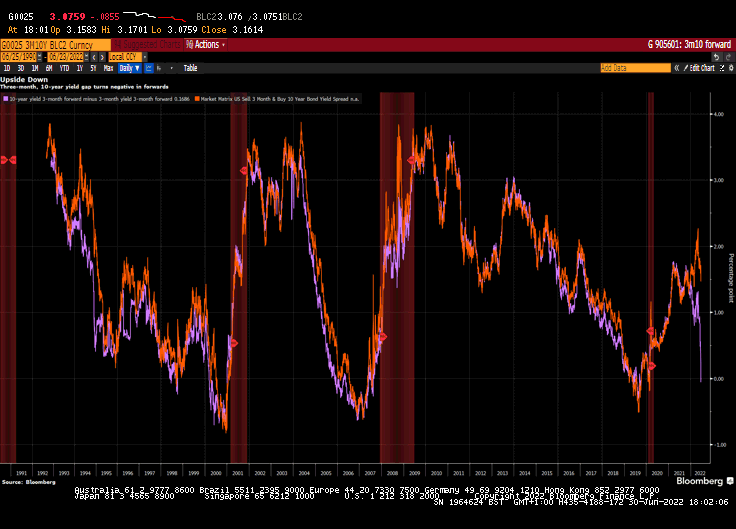This screenshot has height=529, width=736.
Task: Select the YTD time range
Action: coord(64,68)
